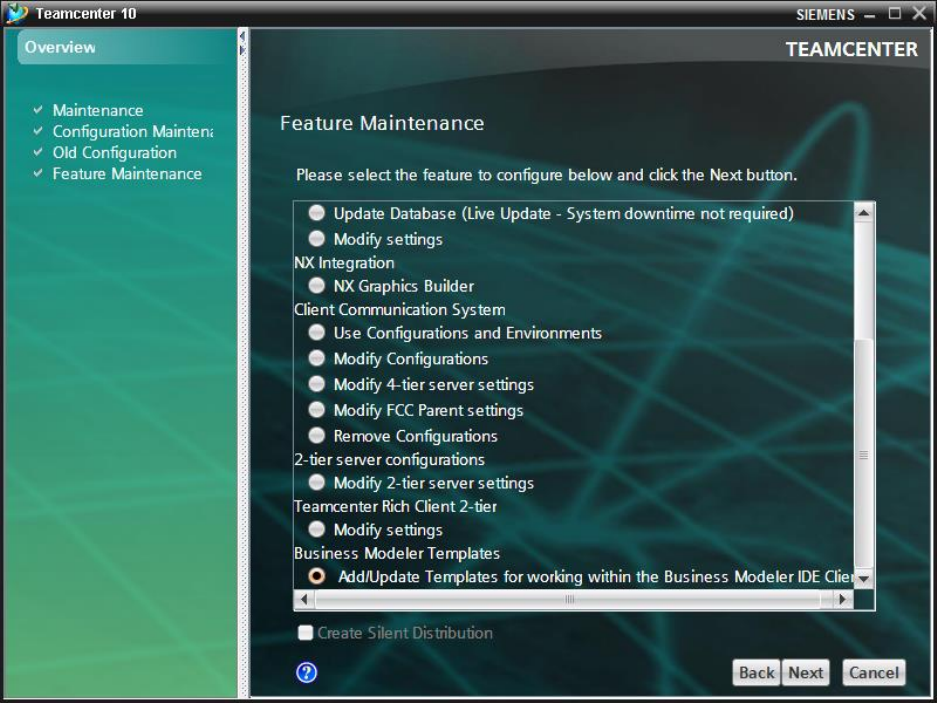This screenshot has width=937, height=703.
Task: Minimize the Teamcenter 10 window
Action: [x=870, y=14]
